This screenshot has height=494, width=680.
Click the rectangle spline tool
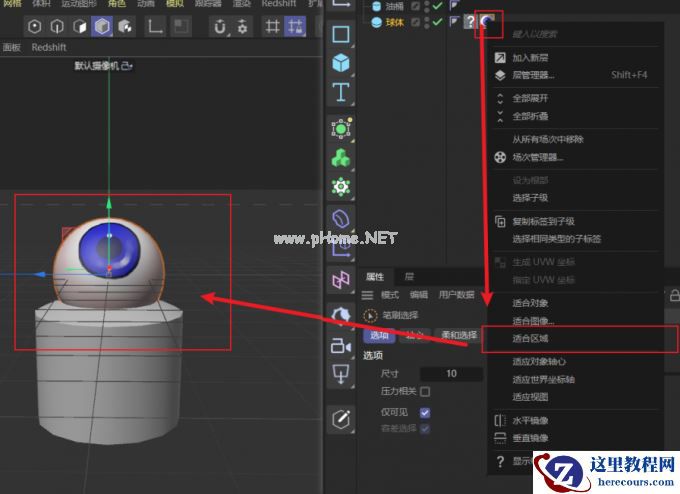click(341, 34)
